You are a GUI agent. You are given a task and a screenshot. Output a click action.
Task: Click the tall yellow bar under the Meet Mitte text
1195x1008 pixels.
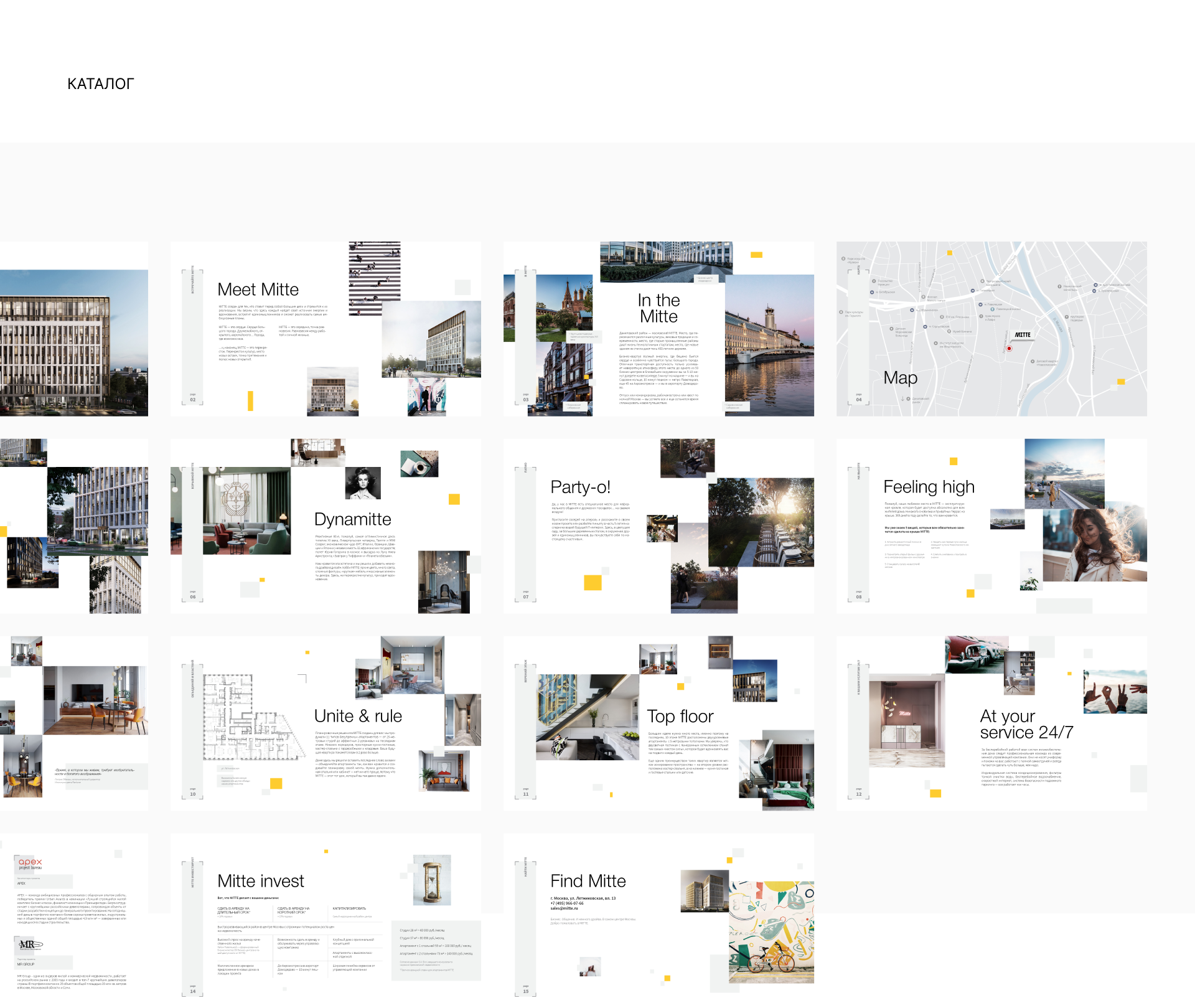250,400
